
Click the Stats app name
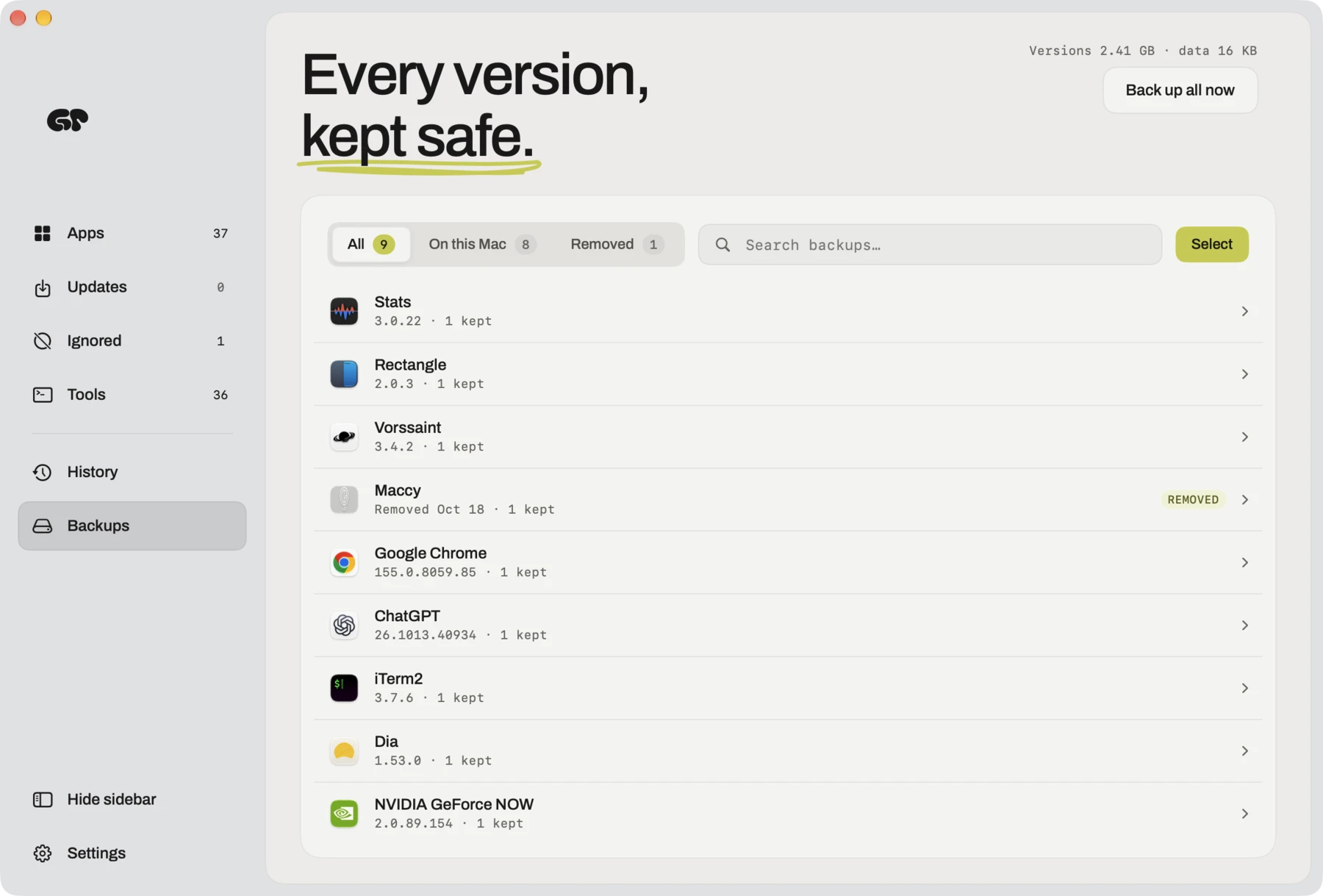(x=392, y=302)
